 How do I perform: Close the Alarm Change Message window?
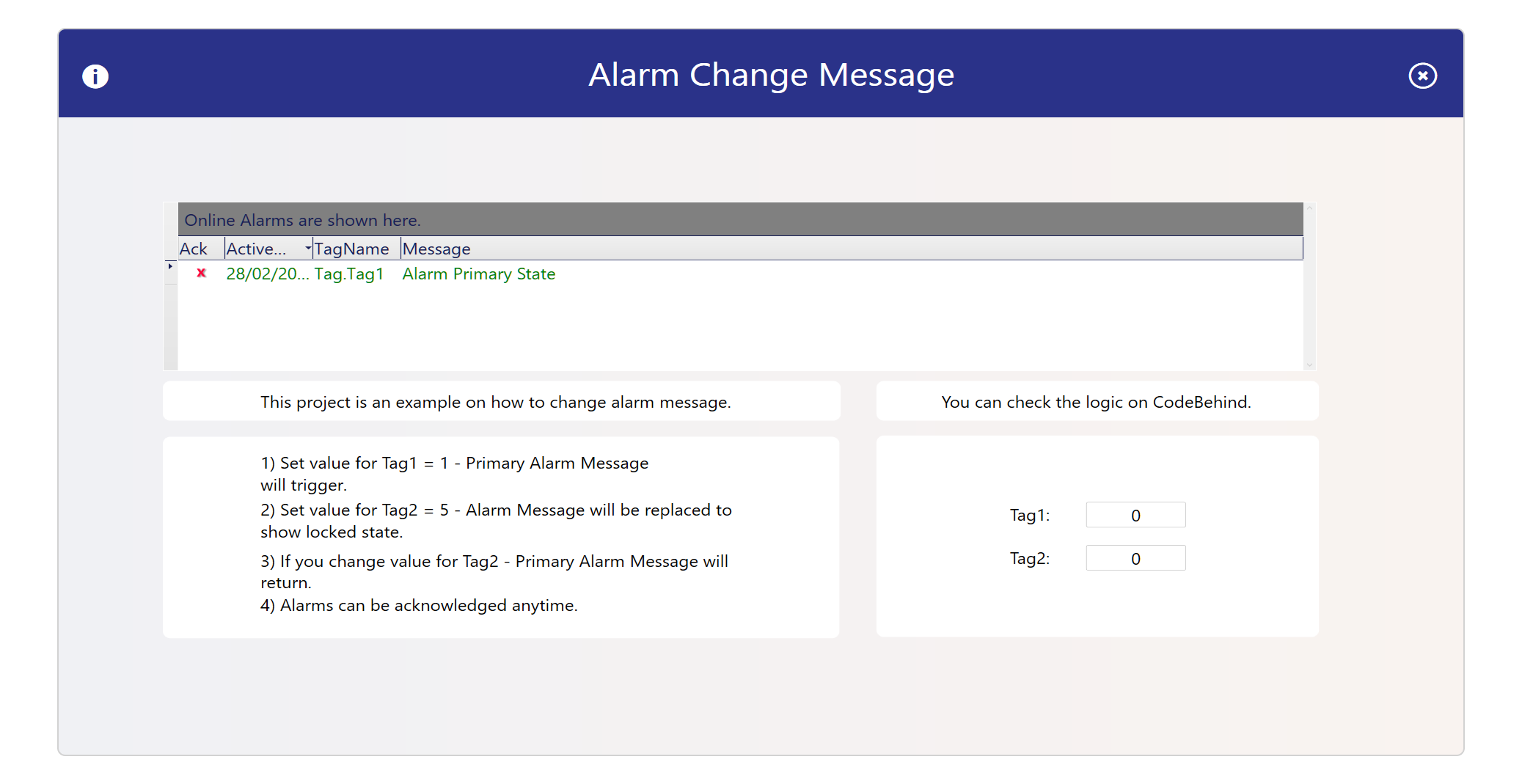coord(1422,76)
